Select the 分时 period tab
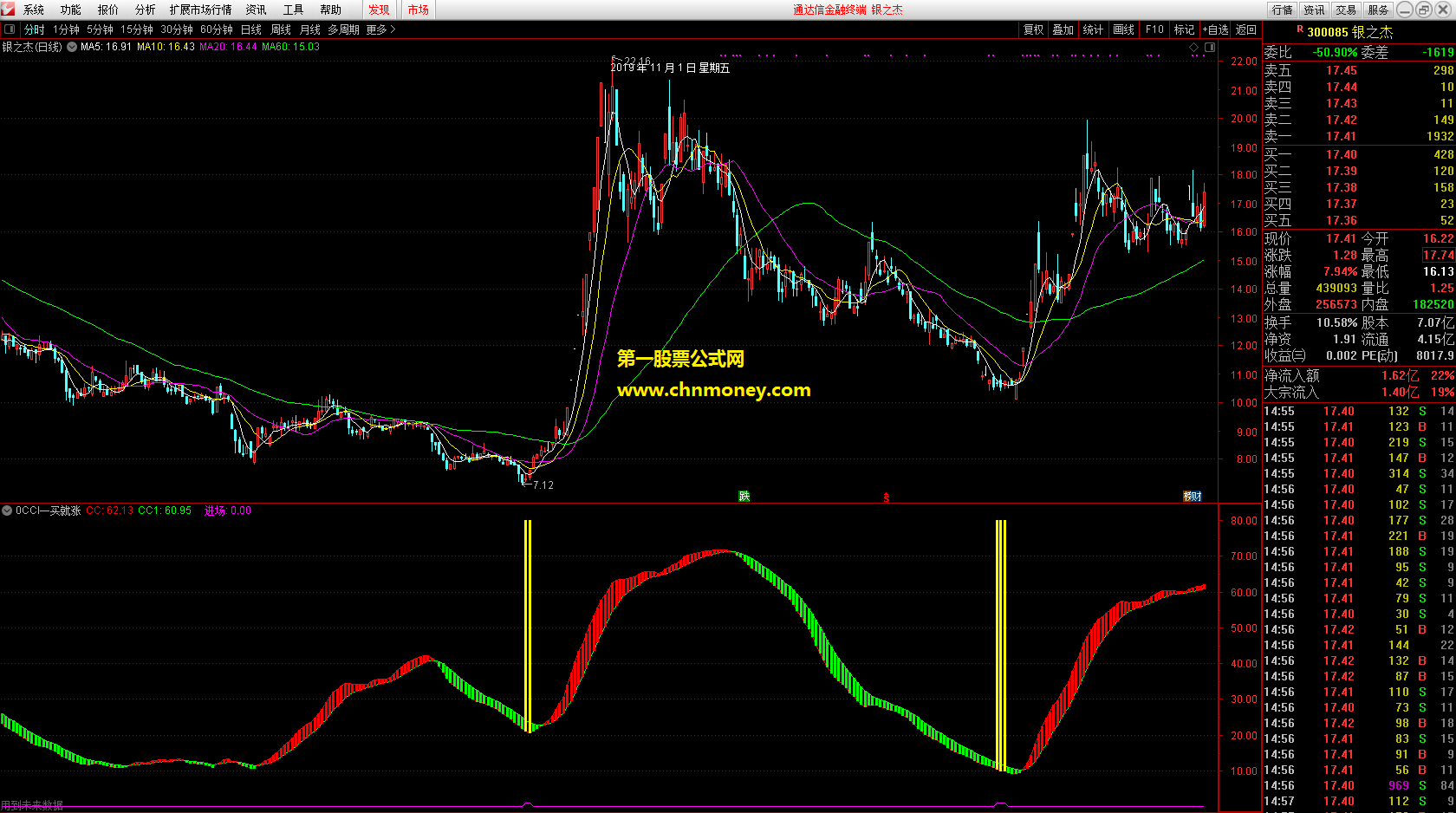This screenshot has width=1456, height=813. point(35,29)
